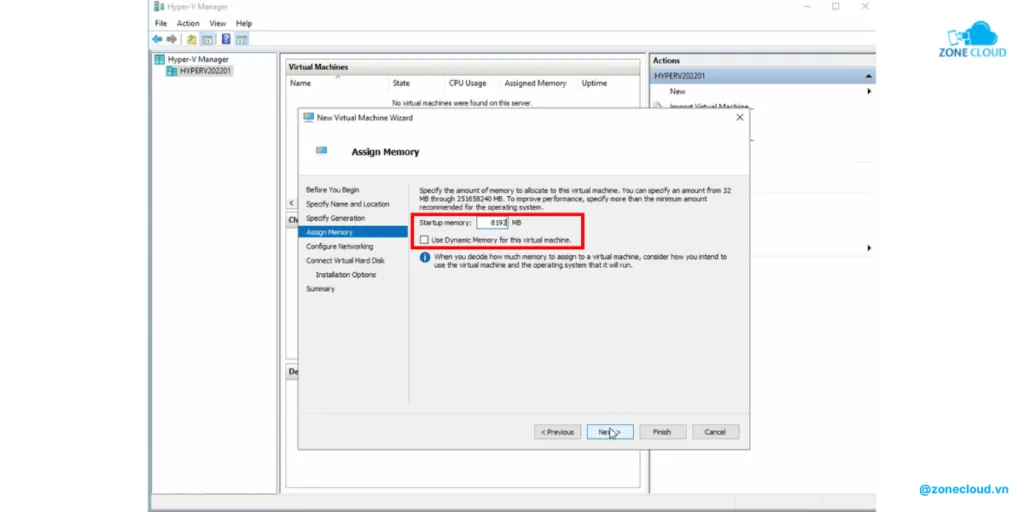Viewport: 1024px width, 512px height.
Task: Click the submenu arrow in lower Actions pane
Action: point(869,248)
